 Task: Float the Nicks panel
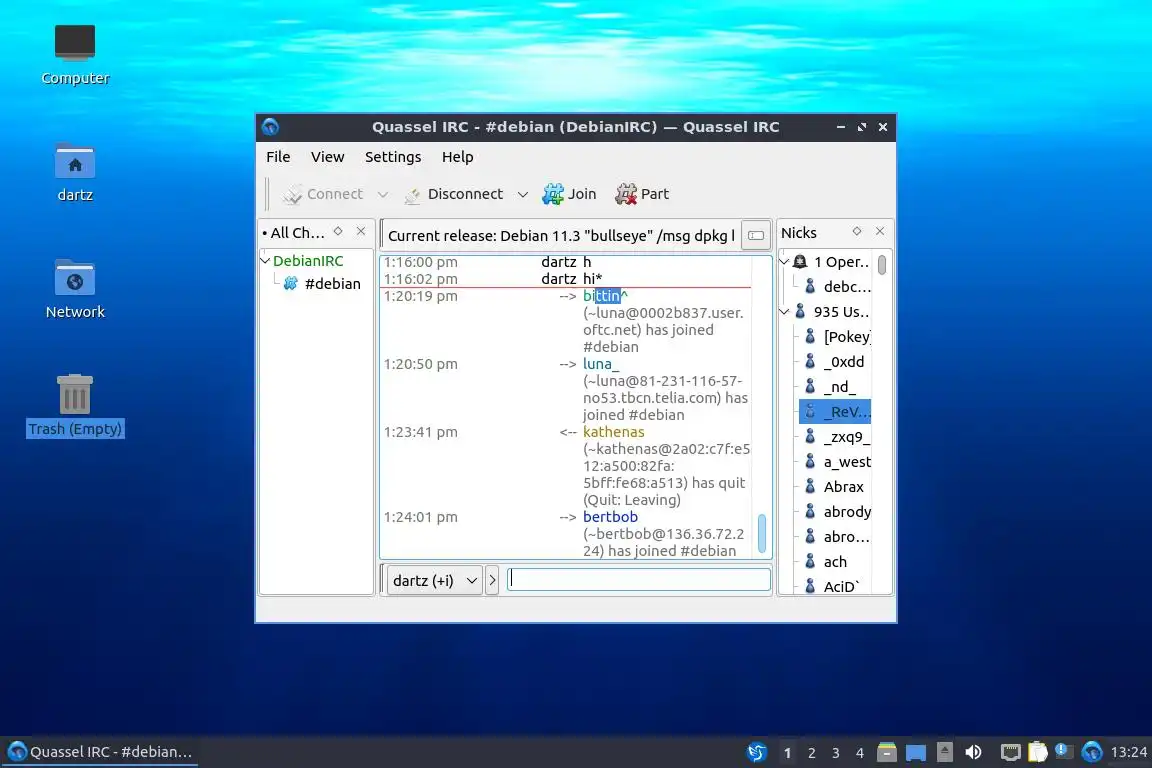(x=857, y=232)
